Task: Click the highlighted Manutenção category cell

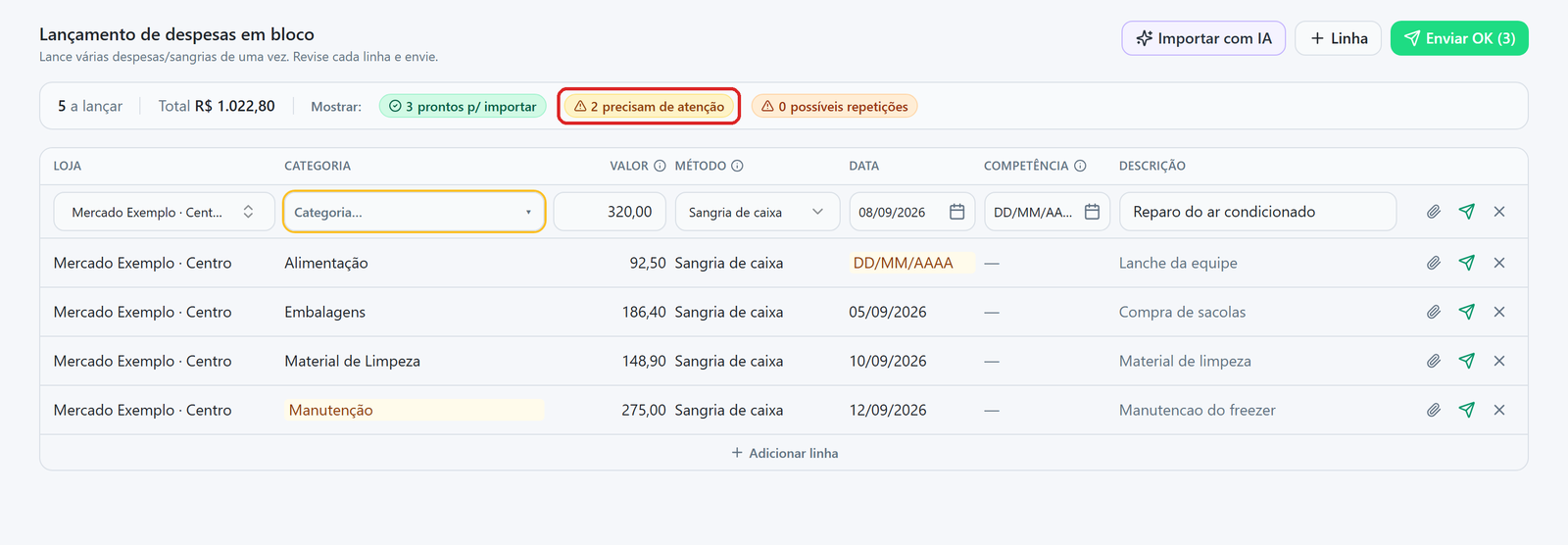Action: coord(415,410)
